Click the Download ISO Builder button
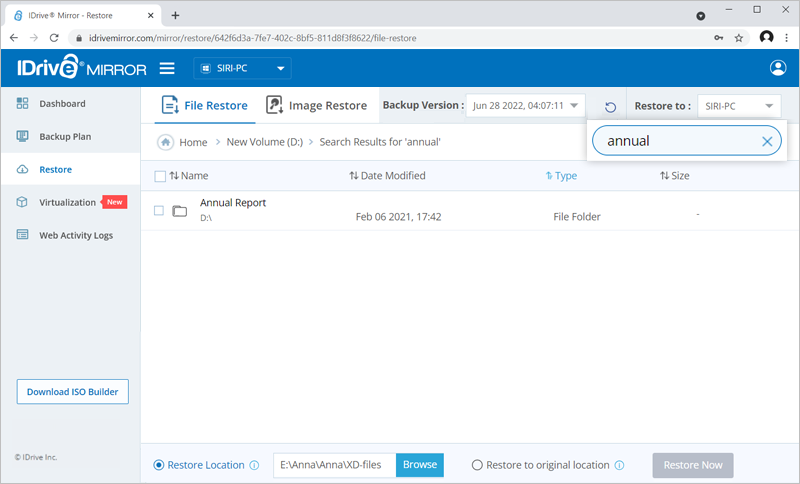The height and width of the screenshot is (484, 800). pos(72,392)
